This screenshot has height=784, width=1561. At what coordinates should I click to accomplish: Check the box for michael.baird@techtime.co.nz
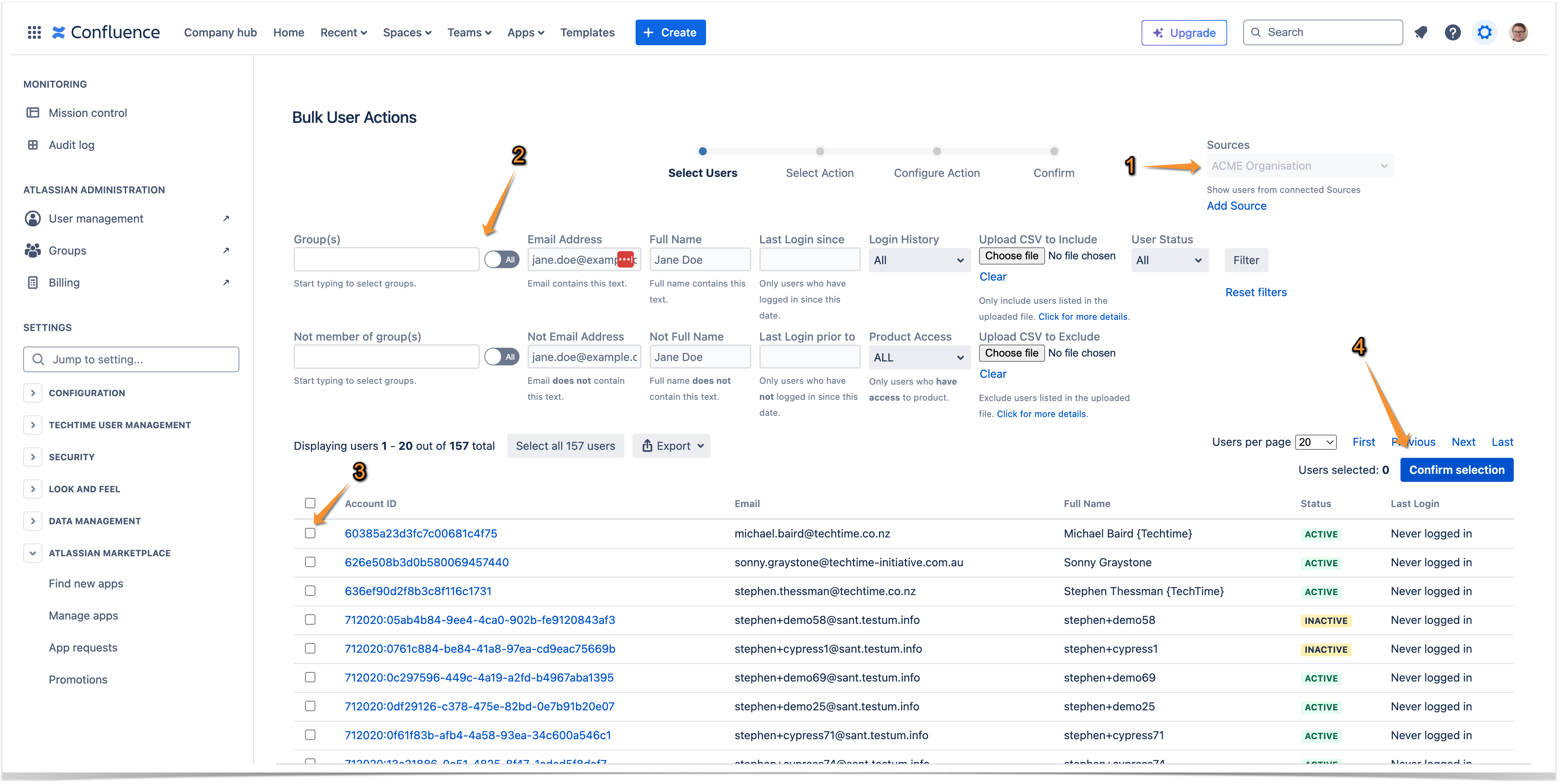[310, 534]
